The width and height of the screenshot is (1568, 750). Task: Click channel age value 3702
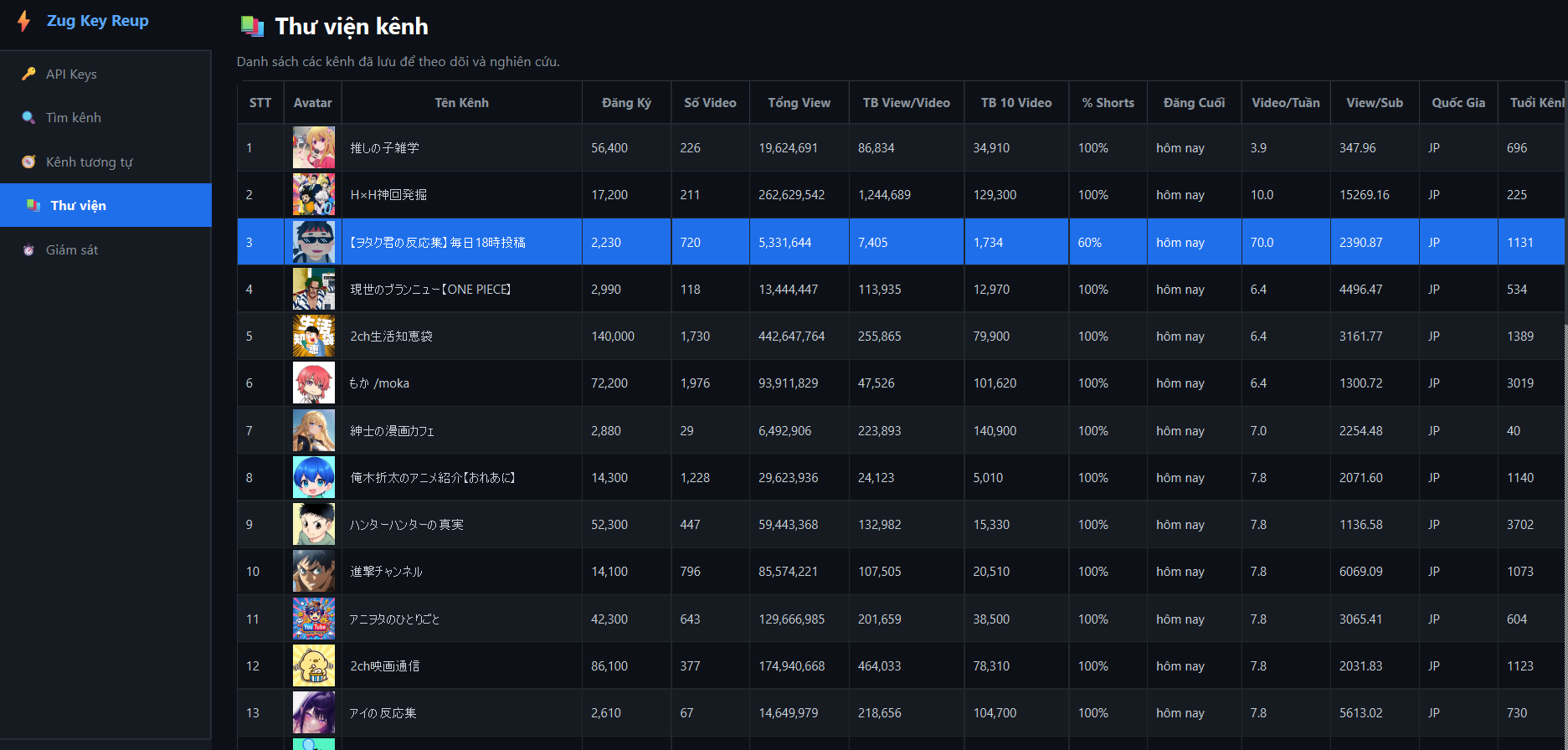click(x=1520, y=525)
